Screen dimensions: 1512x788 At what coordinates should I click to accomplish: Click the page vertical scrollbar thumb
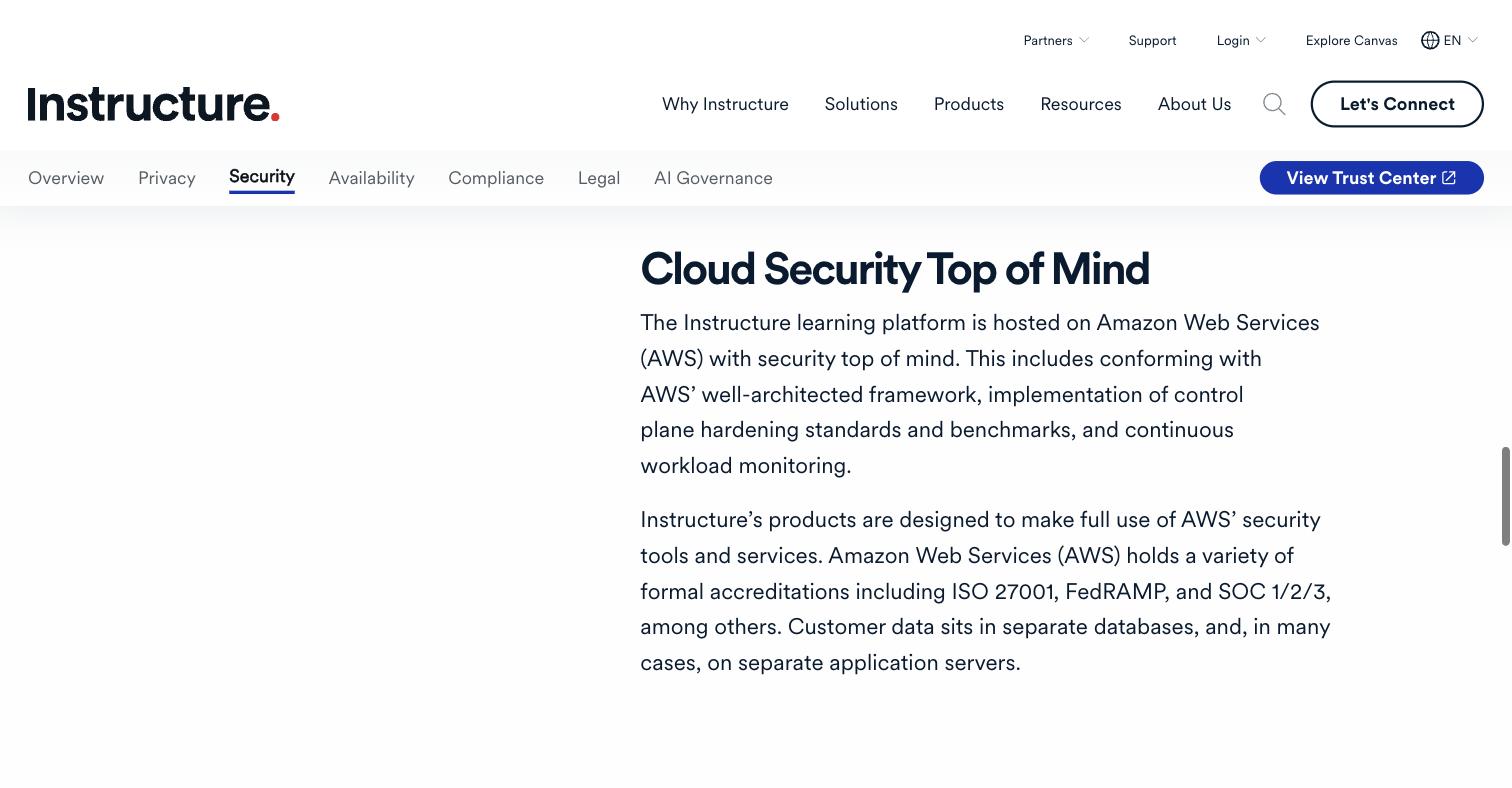pyautogui.click(x=1506, y=496)
